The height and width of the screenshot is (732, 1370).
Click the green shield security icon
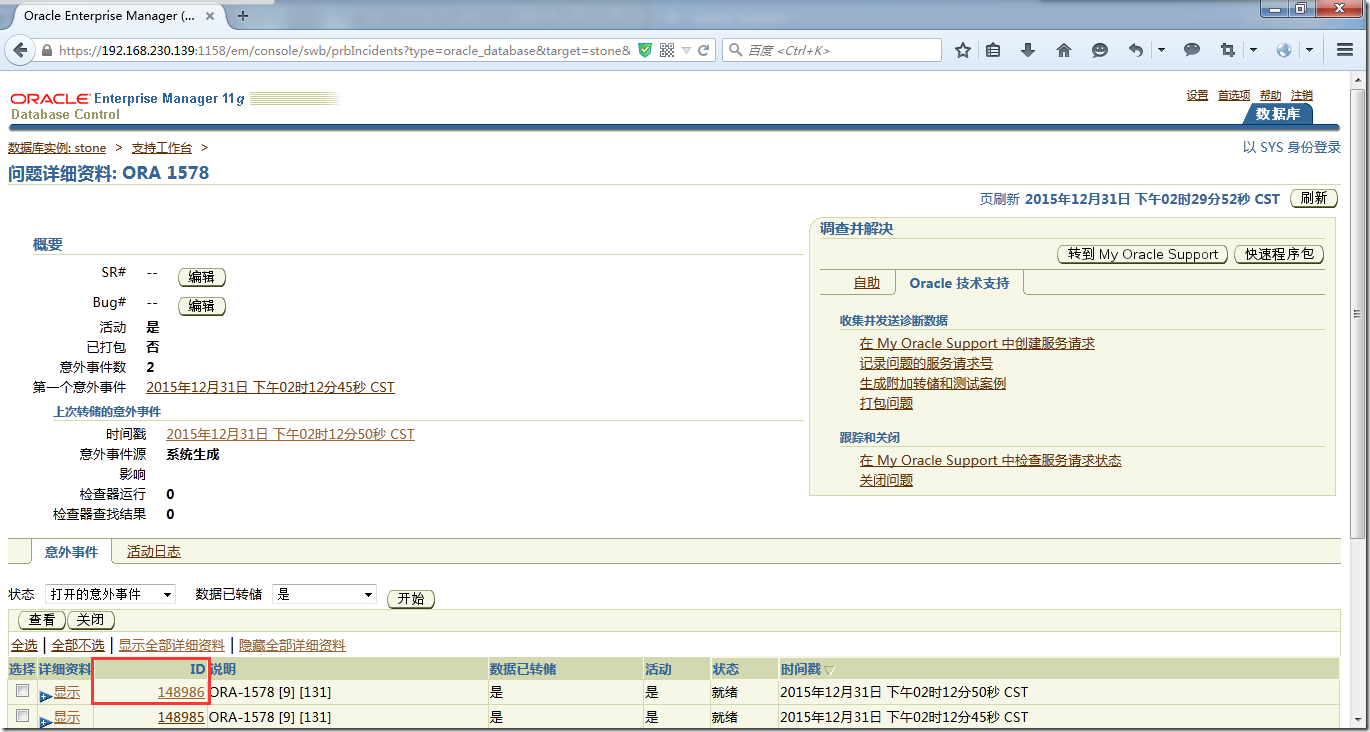click(x=646, y=50)
